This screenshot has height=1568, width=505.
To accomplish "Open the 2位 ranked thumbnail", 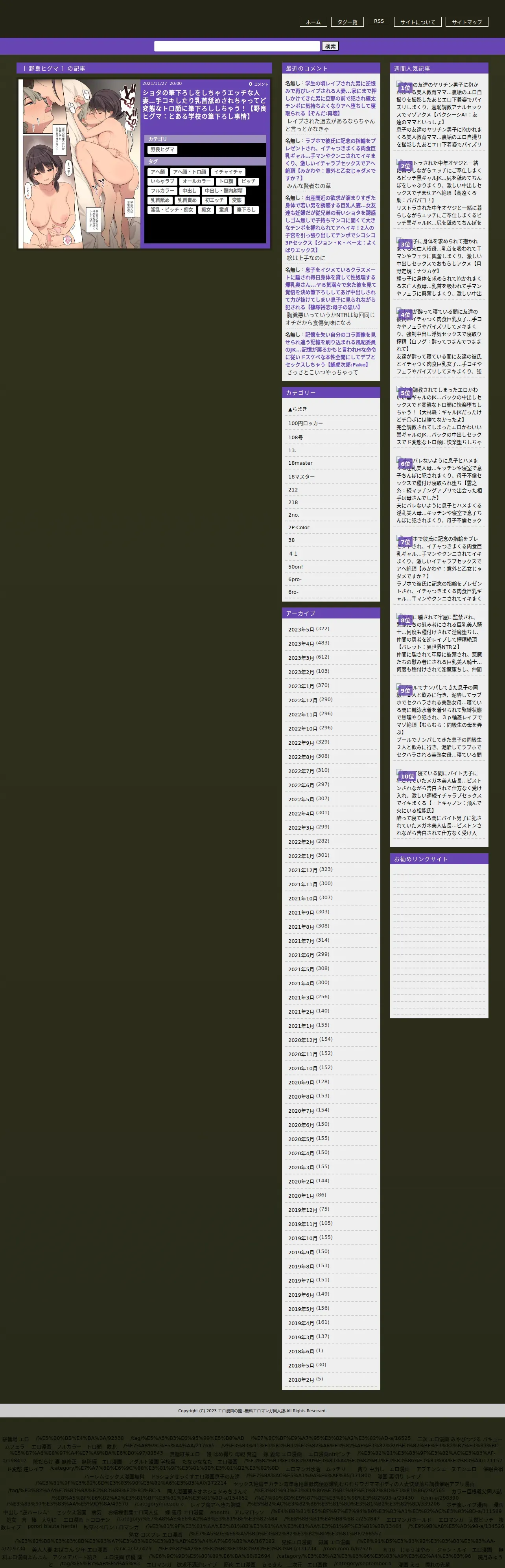I will 405,166.
